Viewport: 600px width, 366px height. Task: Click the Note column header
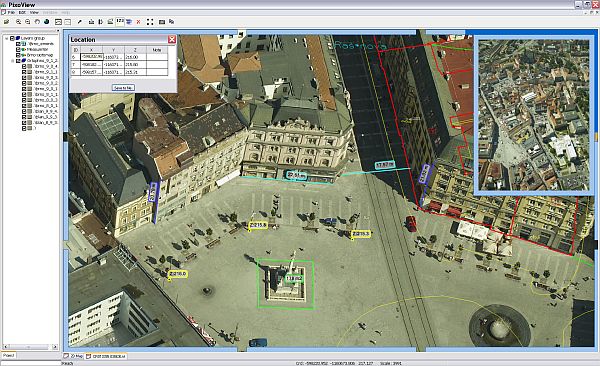[157, 50]
